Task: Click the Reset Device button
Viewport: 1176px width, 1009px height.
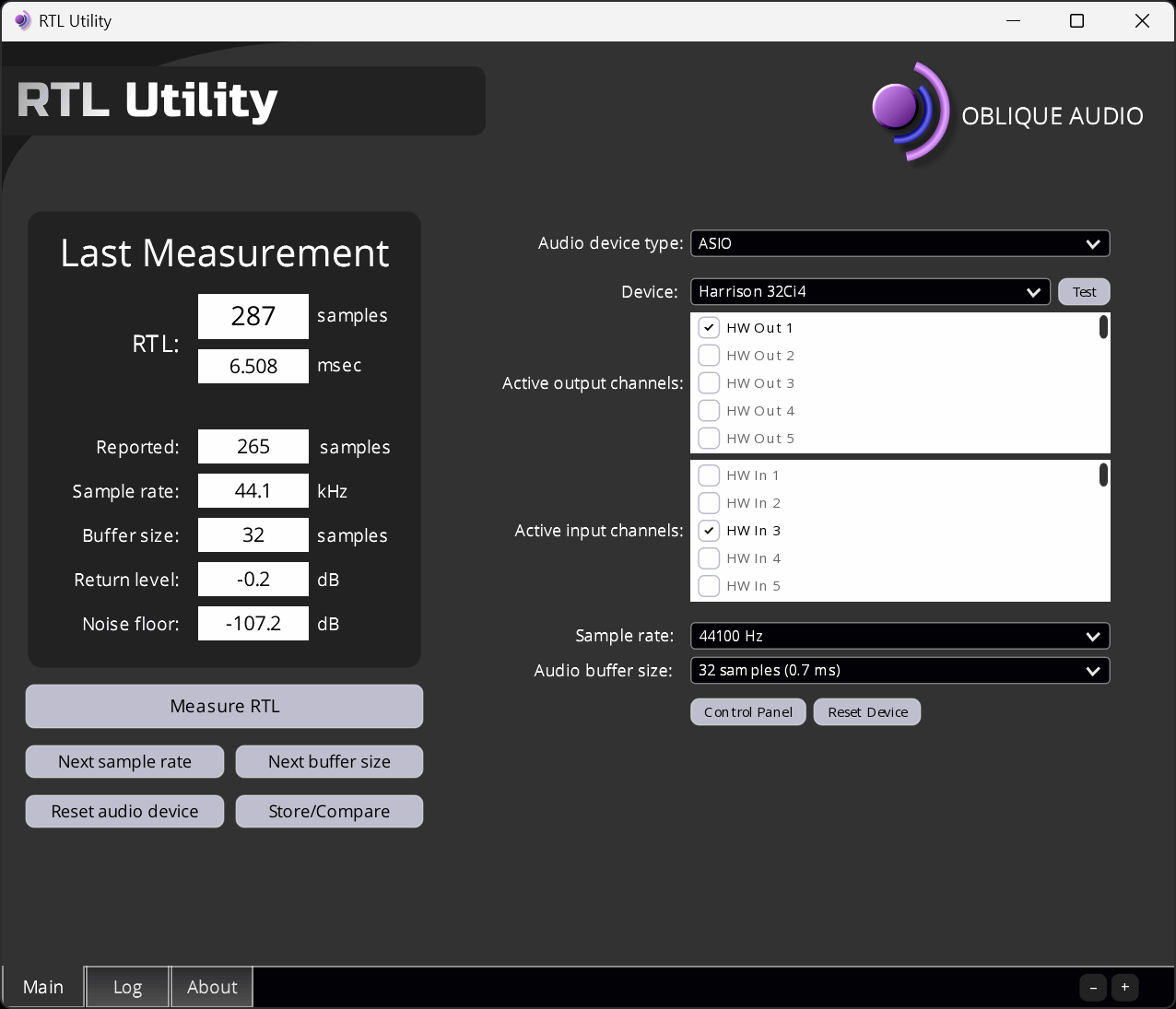Action: click(867, 711)
